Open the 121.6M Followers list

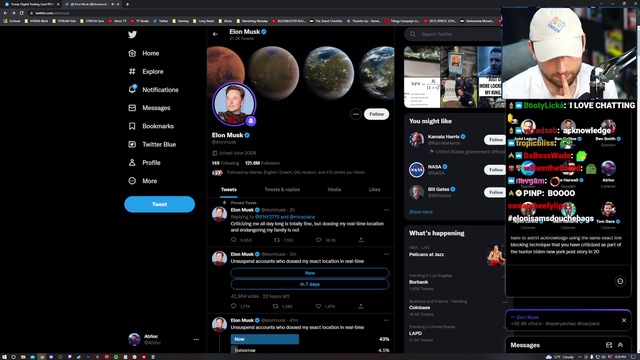pos(262,163)
